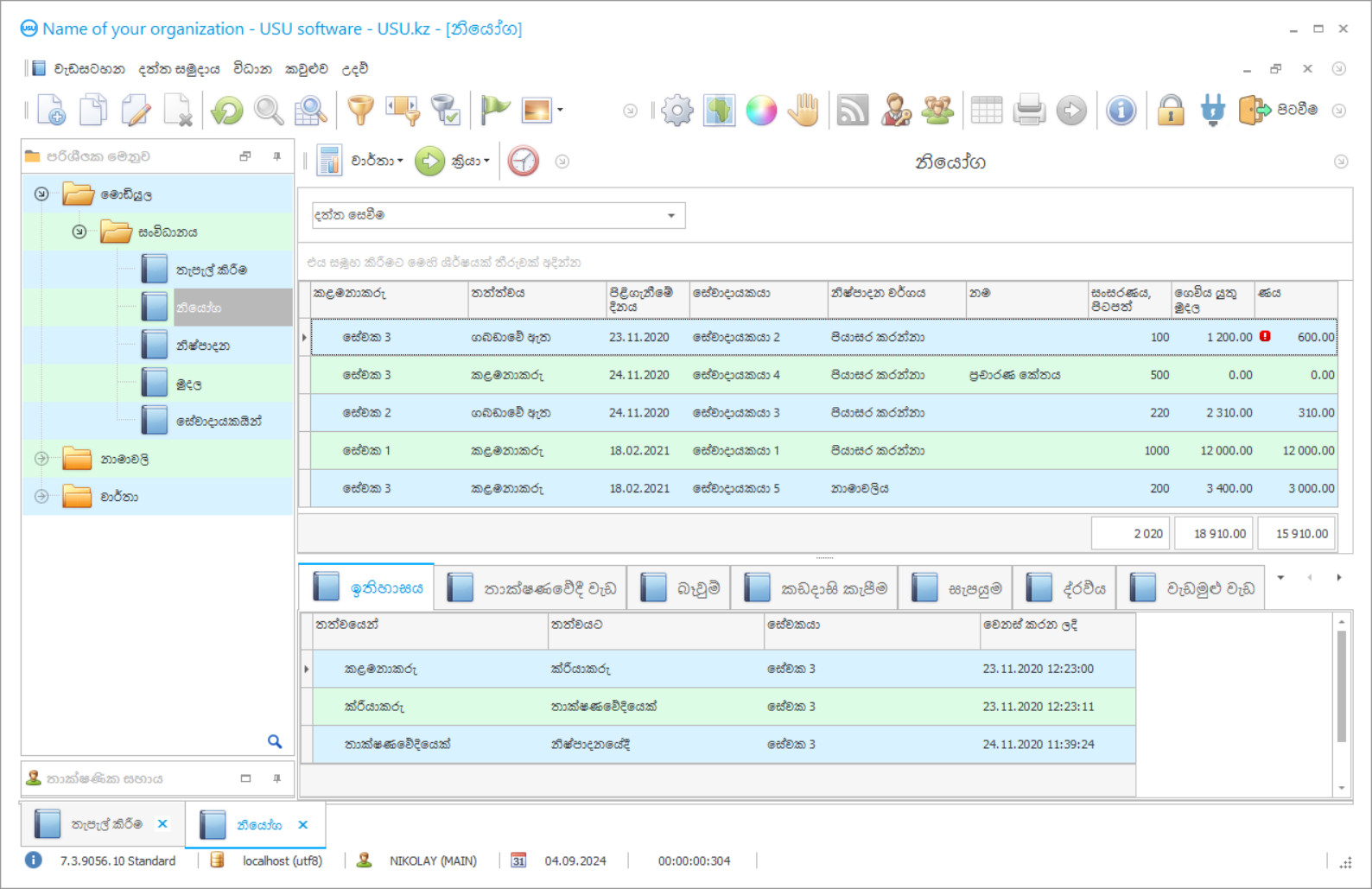This screenshot has width=1372, height=889.
Task: Select history row dated '24.11.2020 11:39:24'
Action: pos(723,744)
